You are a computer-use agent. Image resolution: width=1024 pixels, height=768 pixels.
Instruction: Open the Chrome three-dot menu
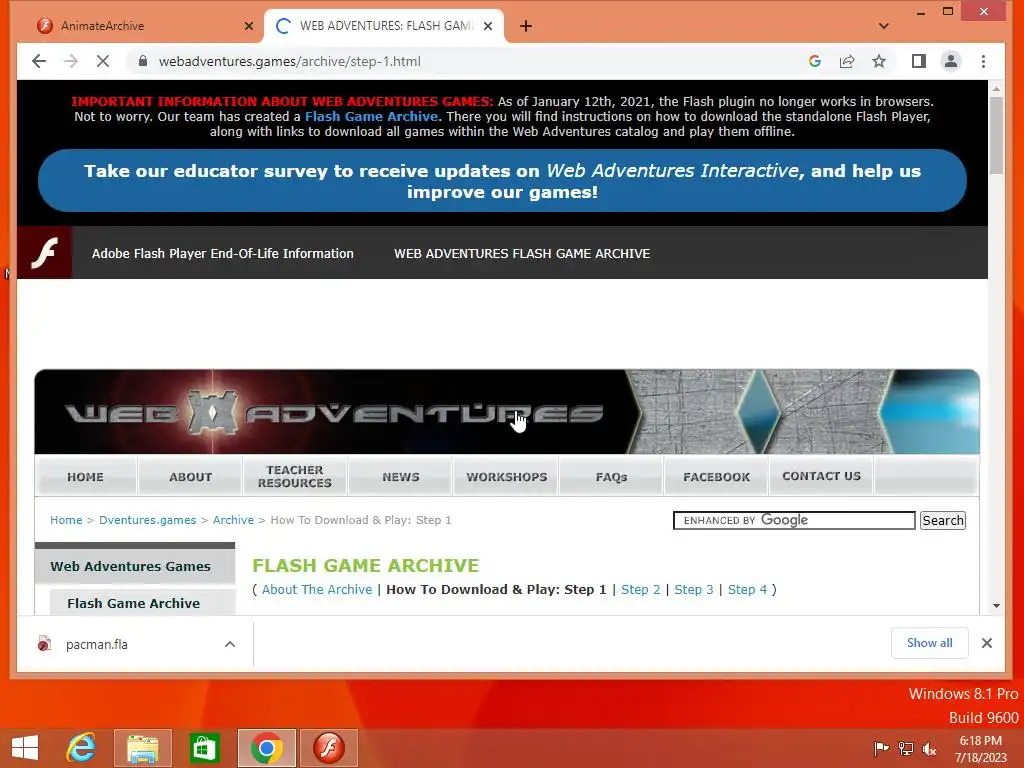(x=984, y=61)
